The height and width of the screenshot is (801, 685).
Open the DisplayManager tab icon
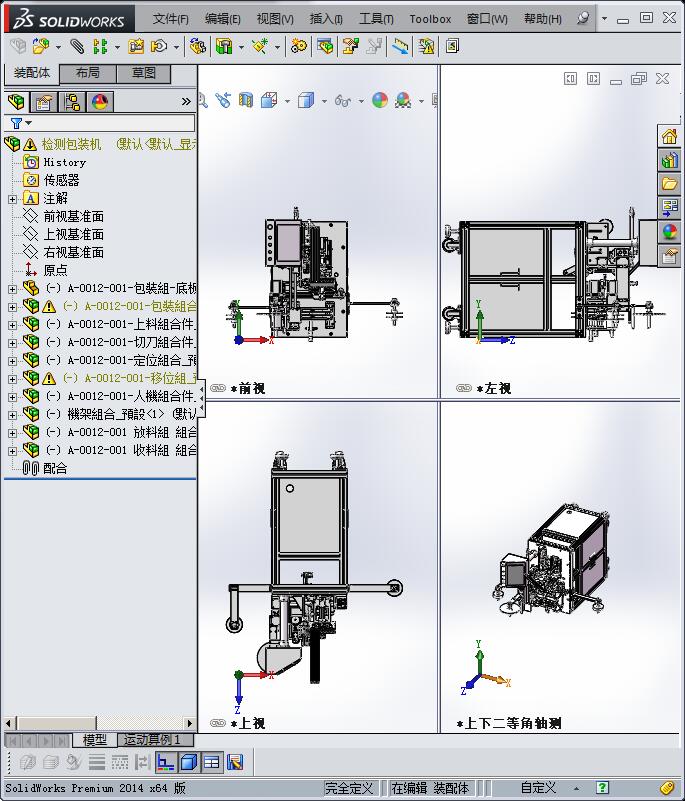tap(100, 102)
